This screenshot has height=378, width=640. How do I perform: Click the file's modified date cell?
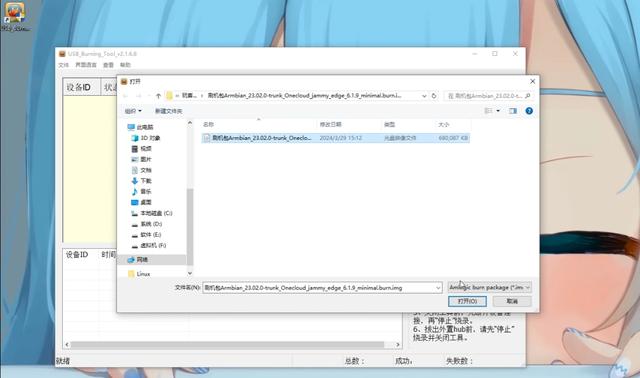pyautogui.click(x=340, y=138)
